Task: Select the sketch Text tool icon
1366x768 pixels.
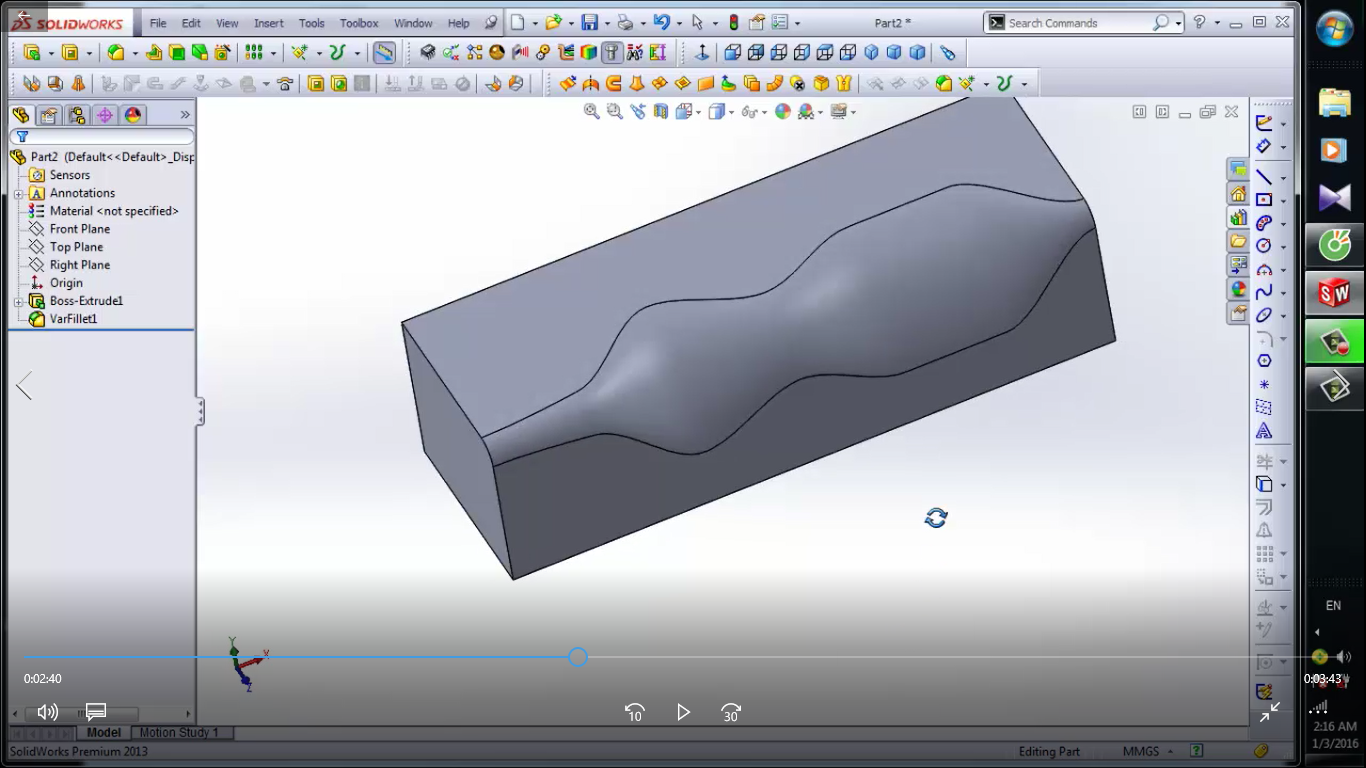Action: (1264, 431)
